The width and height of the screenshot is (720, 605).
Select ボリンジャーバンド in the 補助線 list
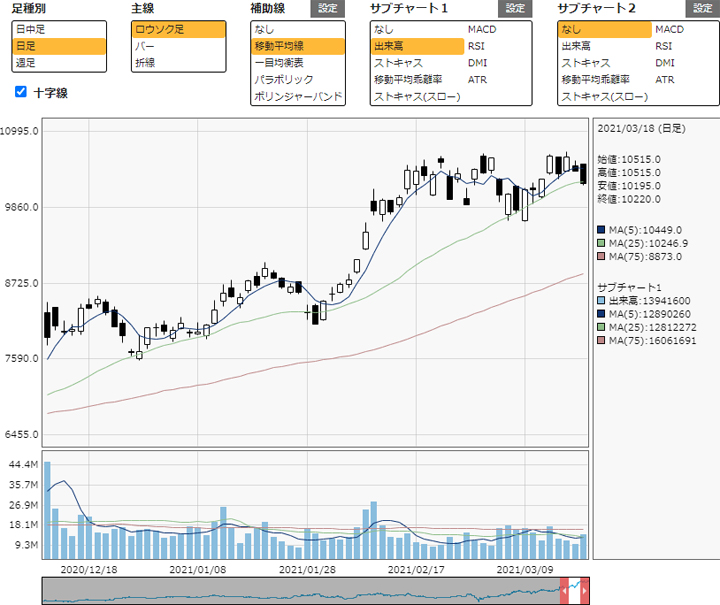click(x=298, y=96)
